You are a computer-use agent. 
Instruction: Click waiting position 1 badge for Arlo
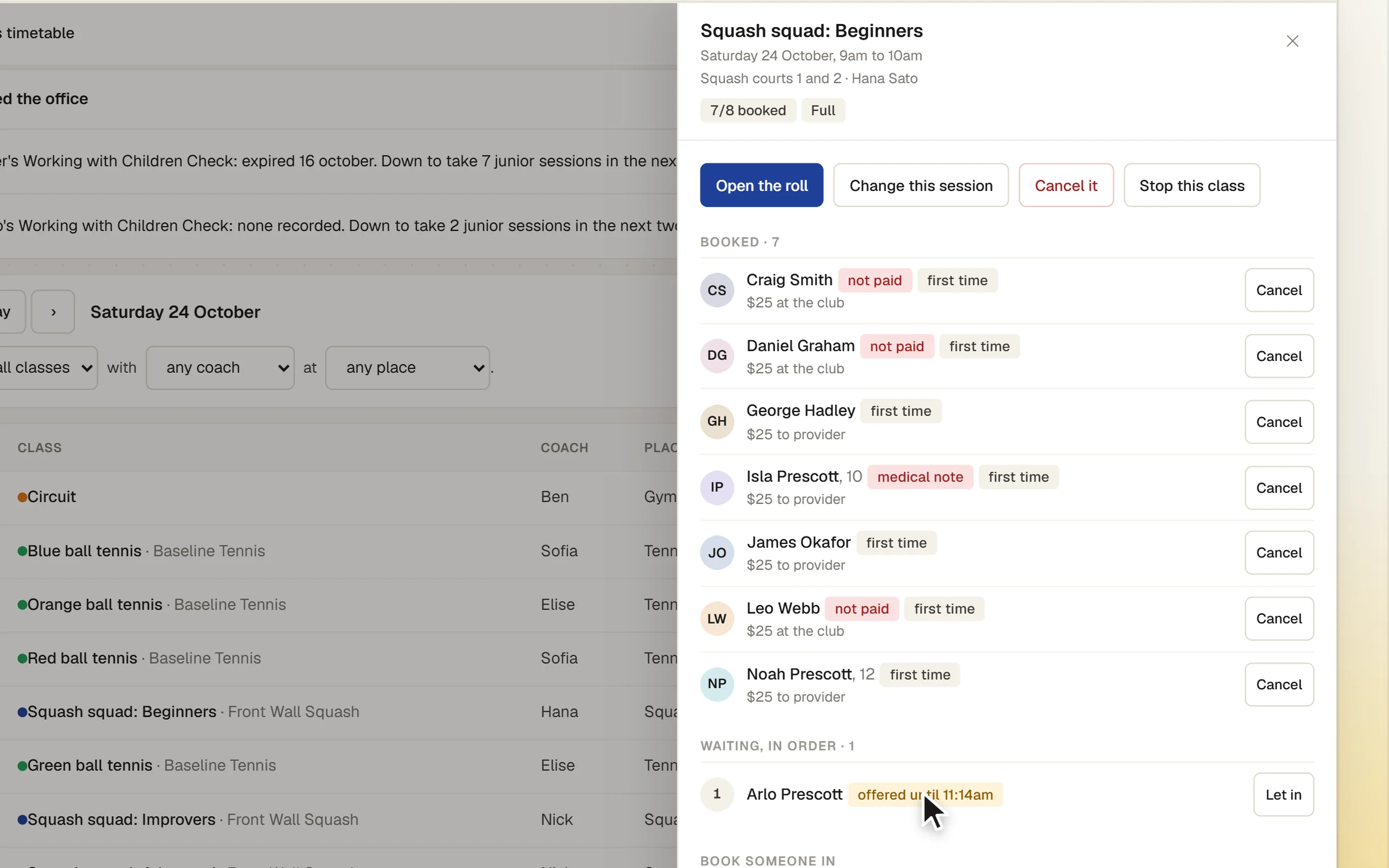(717, 794)
